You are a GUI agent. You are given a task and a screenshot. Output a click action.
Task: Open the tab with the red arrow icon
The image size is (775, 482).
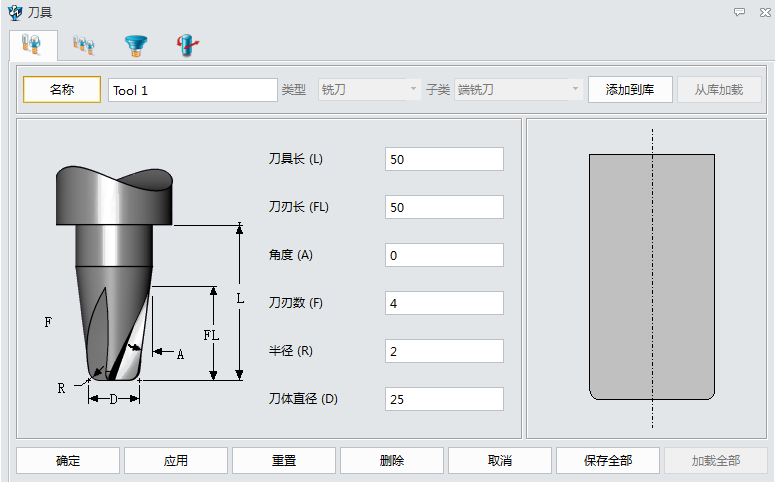pyautogui.click(x=185, y=44)
